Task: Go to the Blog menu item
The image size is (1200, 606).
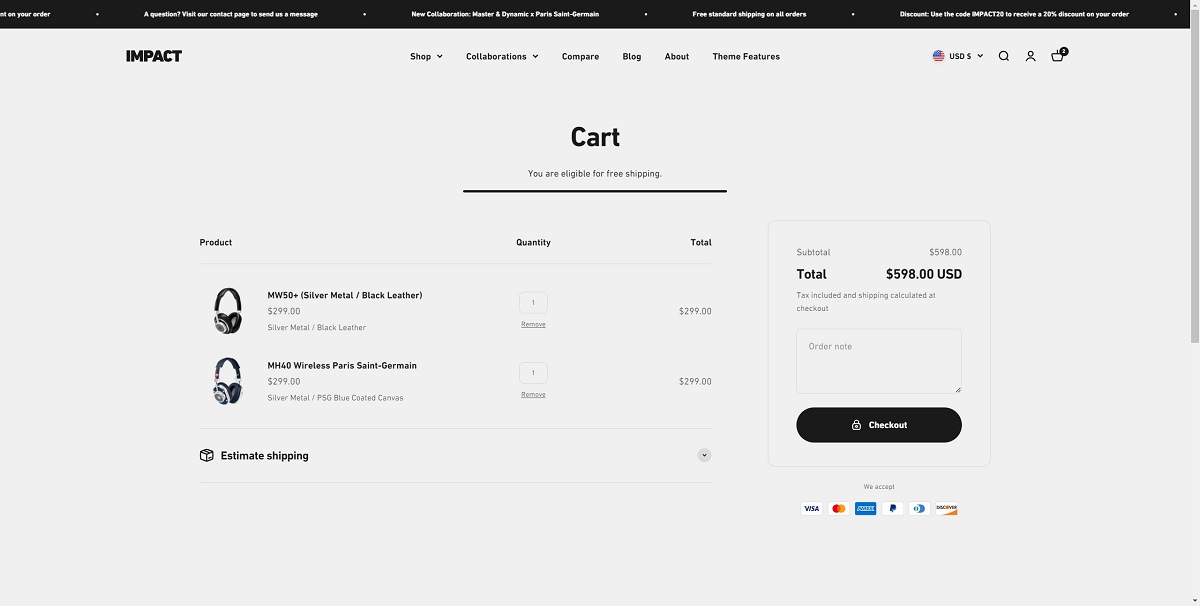Action: 631,56
